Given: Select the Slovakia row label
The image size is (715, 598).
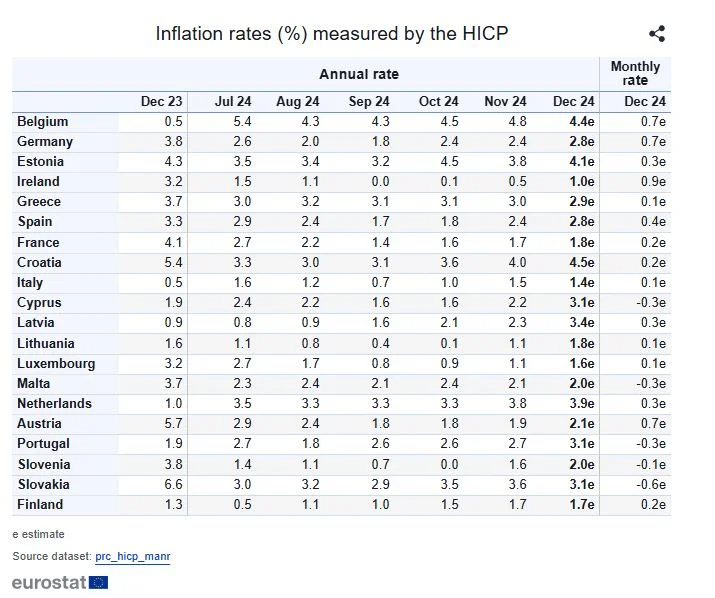Looking at the screenshot, I should coord(44,484).
